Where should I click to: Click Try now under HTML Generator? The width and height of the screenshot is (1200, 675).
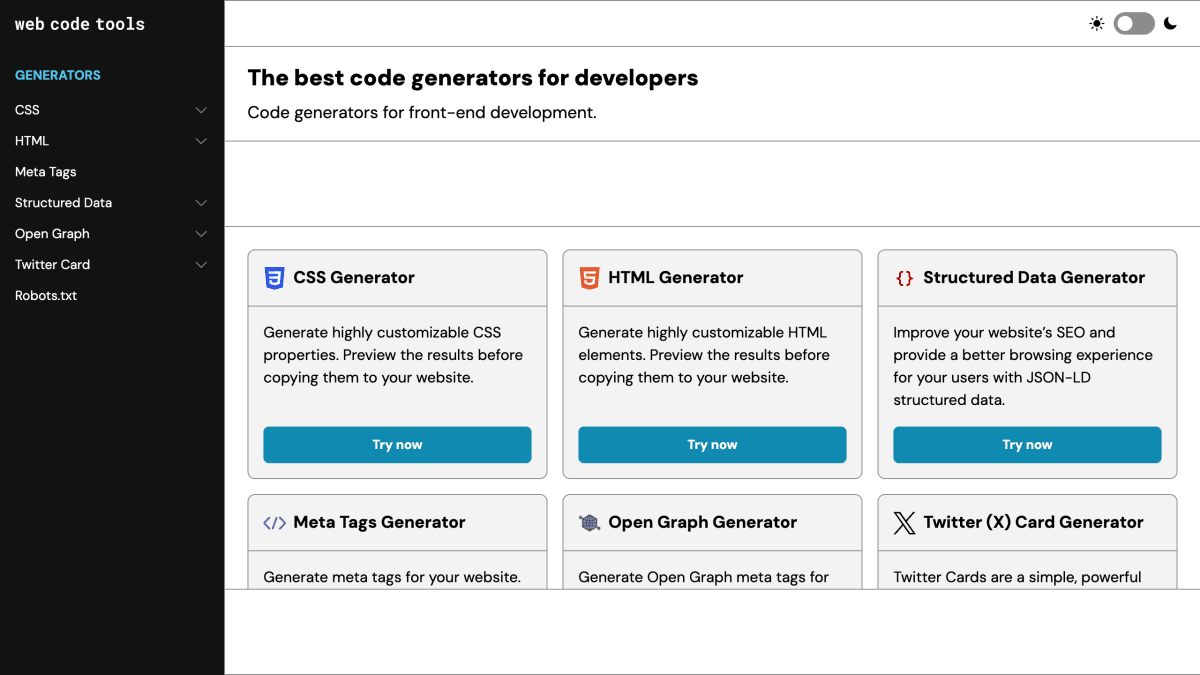pos(712,445)
